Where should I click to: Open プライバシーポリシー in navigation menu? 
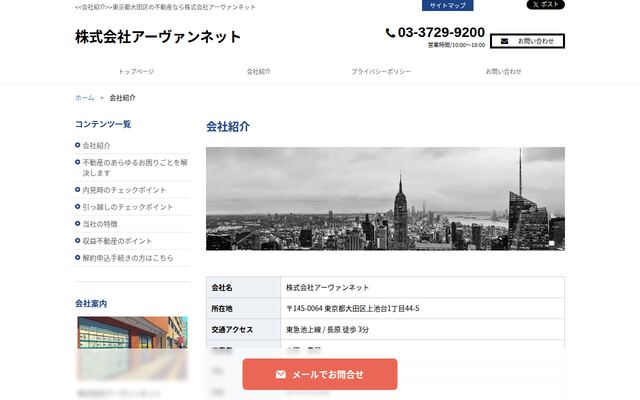(381, 71)
